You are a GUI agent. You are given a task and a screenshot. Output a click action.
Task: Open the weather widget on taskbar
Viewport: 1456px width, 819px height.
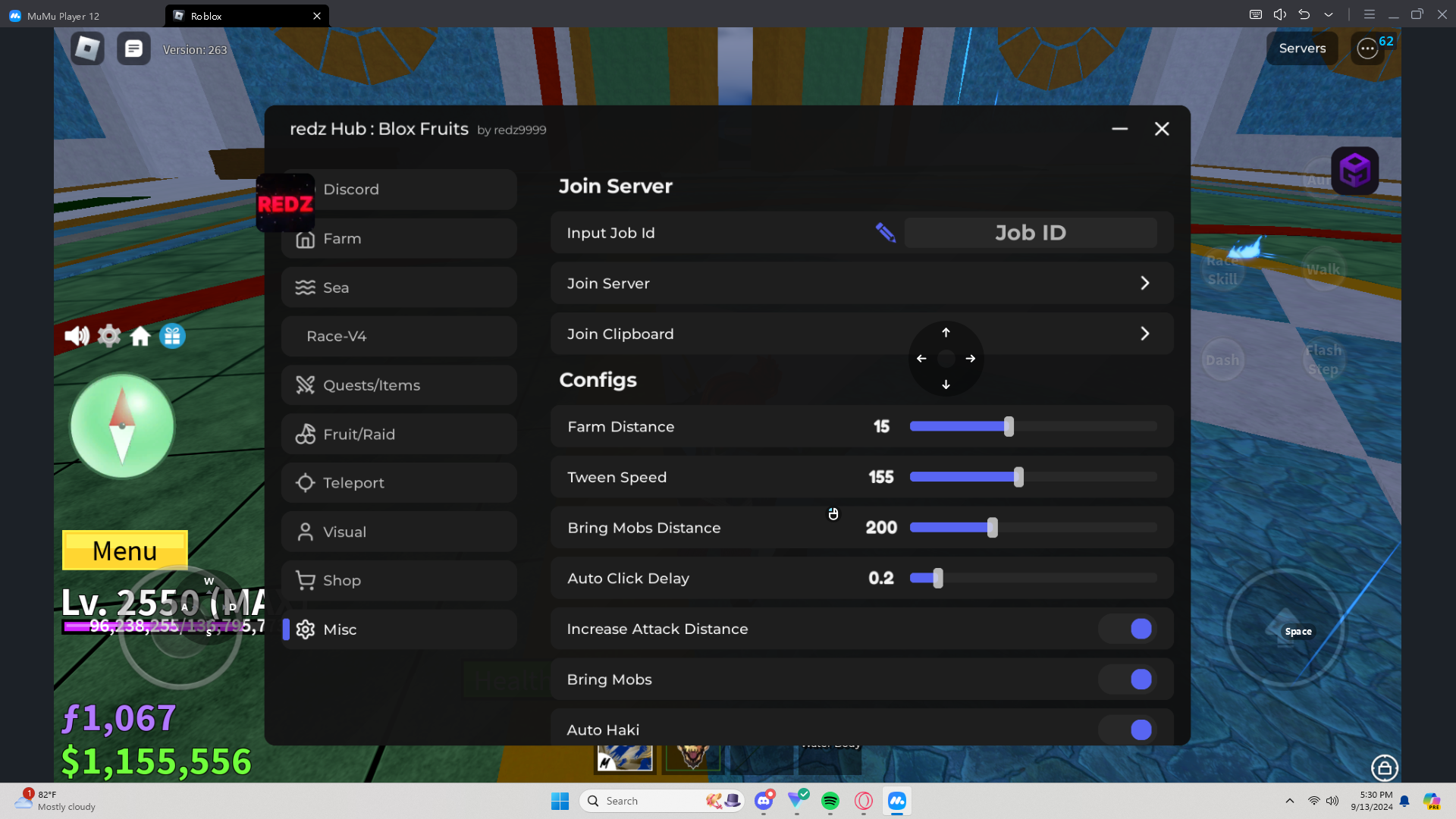pyautogui.click(x=56, y=801)
